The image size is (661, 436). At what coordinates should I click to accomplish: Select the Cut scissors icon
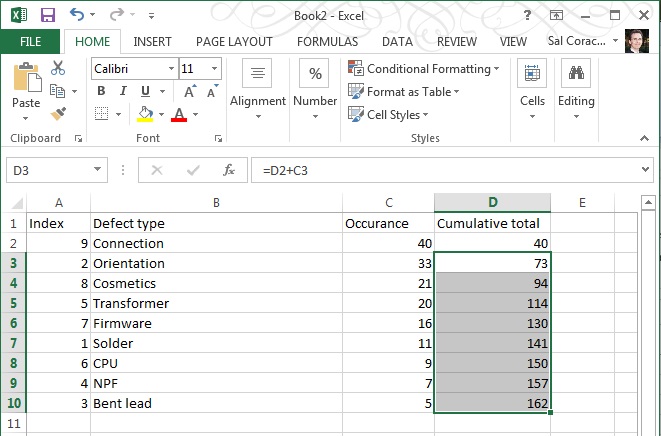57,68
